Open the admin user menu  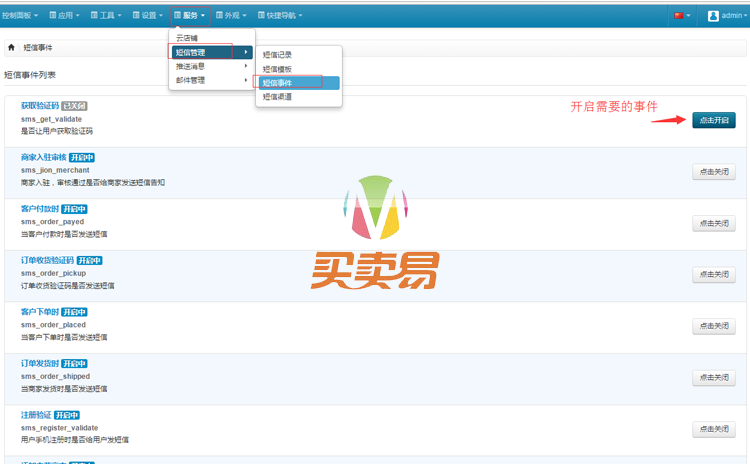[x=727, y=15]
